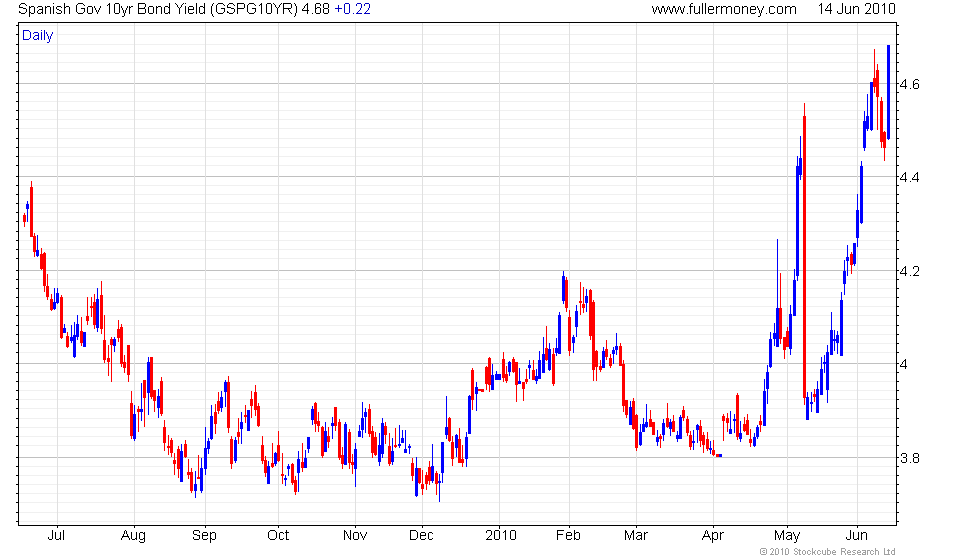Click the Jun x-axis label
Viewport: 980px width, 560px height.
[857, 536]
